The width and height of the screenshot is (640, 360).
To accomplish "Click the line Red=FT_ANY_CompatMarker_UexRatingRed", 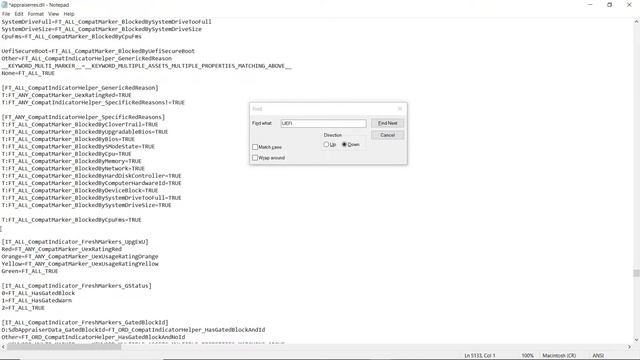I will tap(62, 249).
